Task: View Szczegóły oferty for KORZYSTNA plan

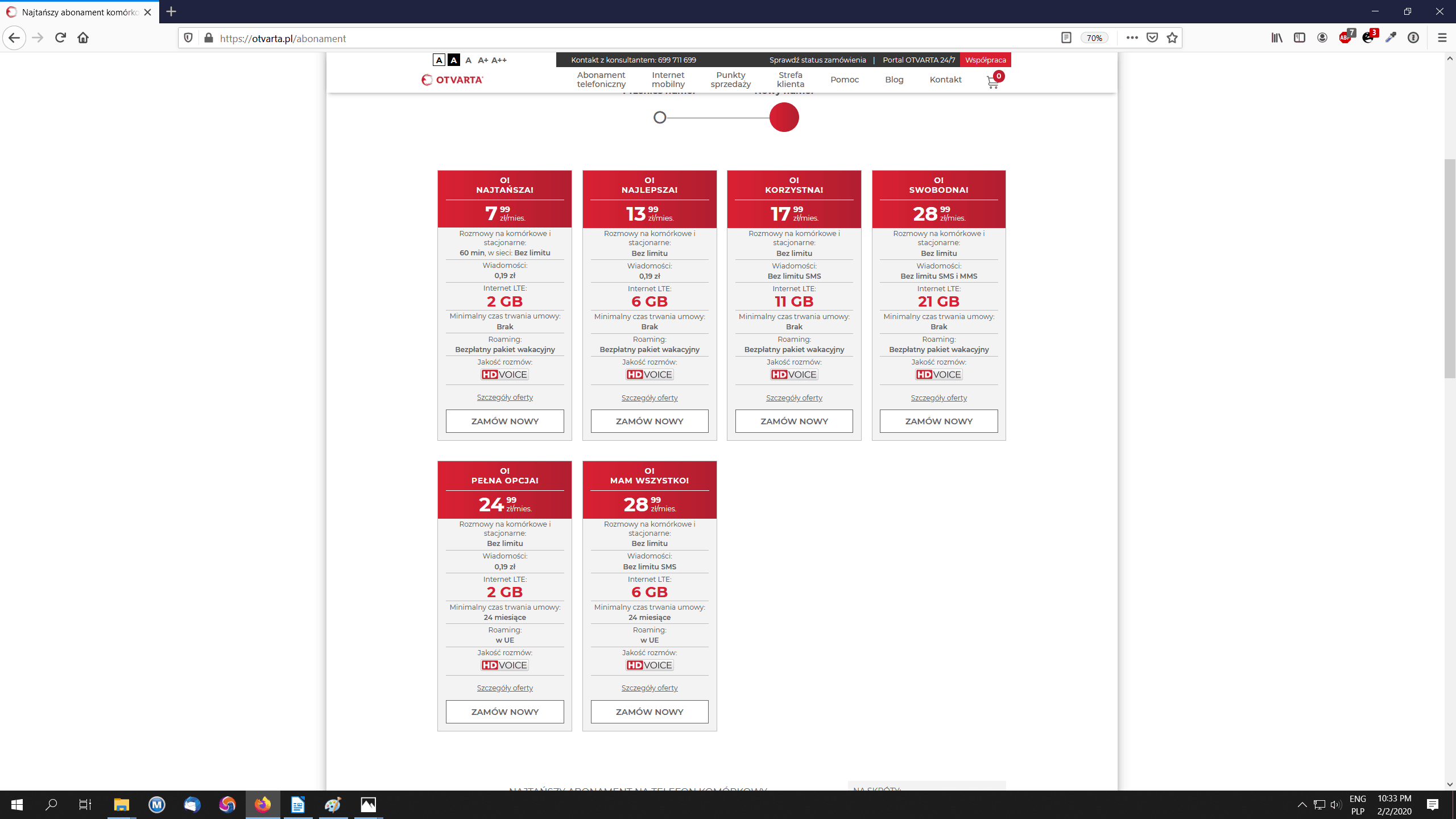Action: [x=794, y=398]
